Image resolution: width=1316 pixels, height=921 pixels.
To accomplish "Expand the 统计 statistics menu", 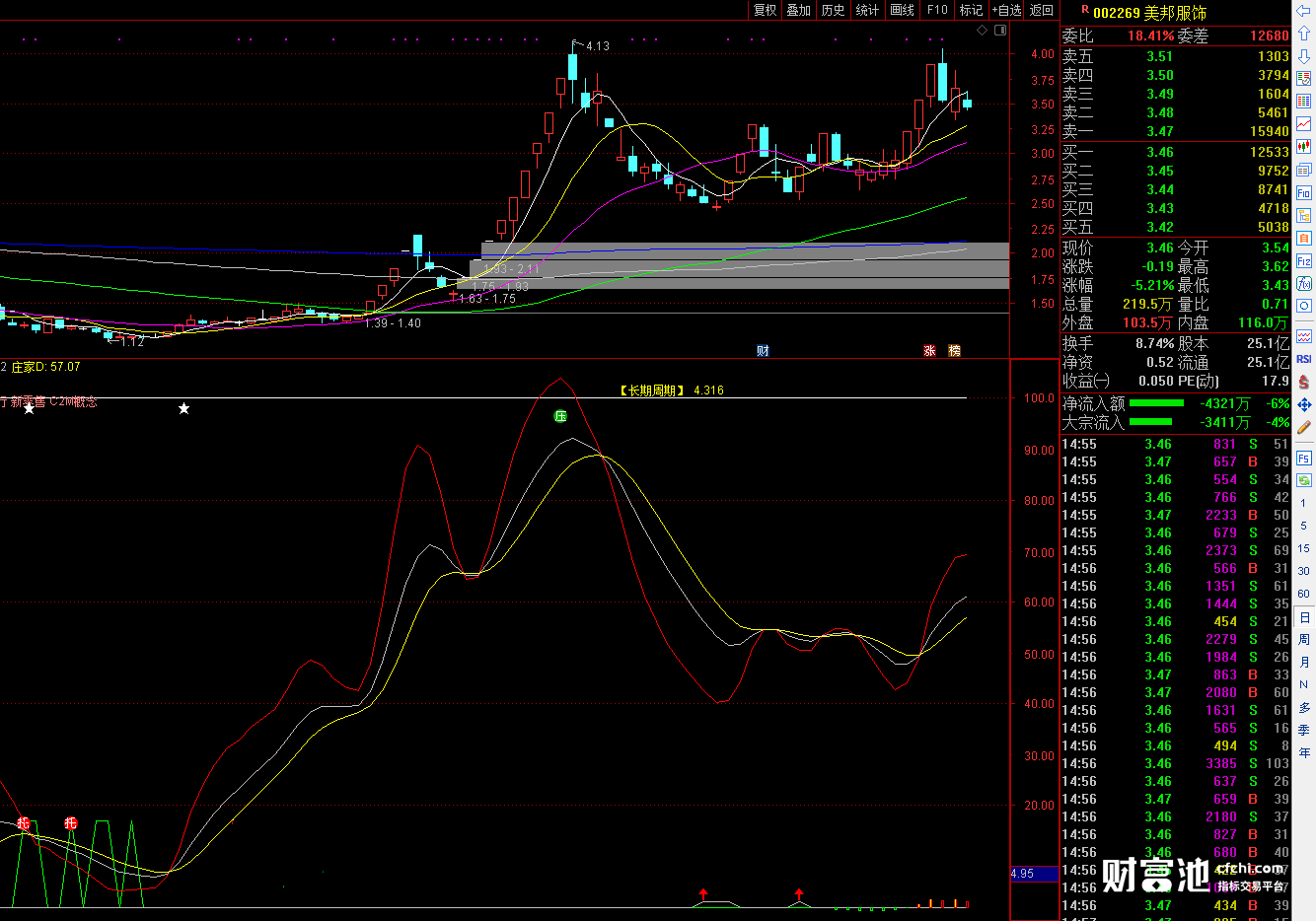I will (x=867, y=10).
